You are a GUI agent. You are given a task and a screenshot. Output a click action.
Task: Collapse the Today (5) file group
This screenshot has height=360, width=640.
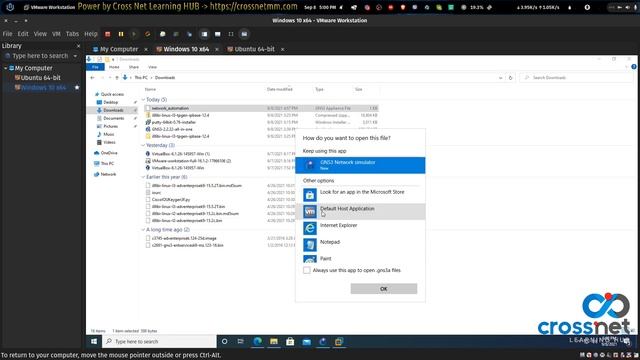tap(143, 100)
